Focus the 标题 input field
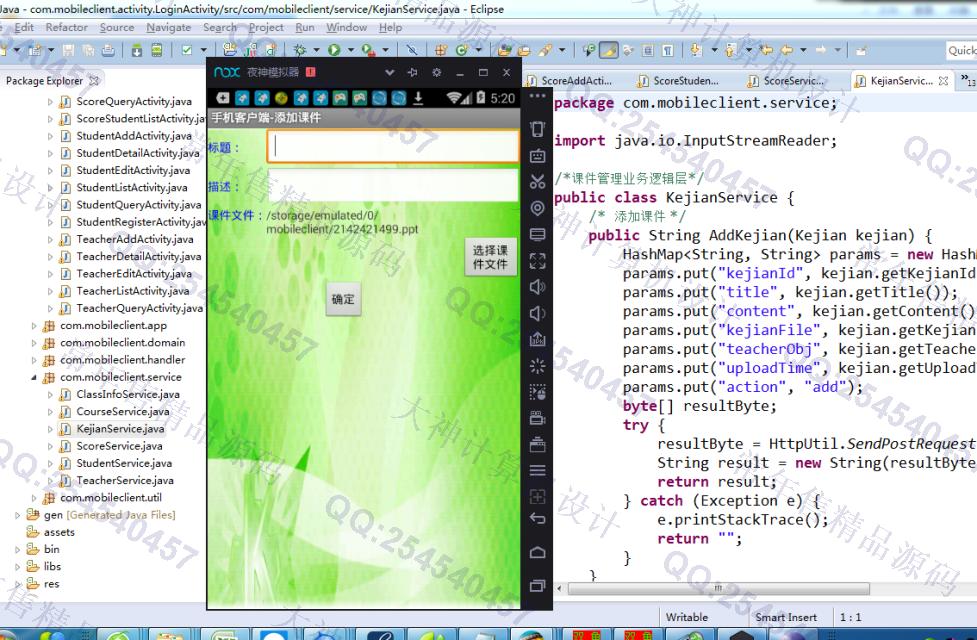 (393, 146)
